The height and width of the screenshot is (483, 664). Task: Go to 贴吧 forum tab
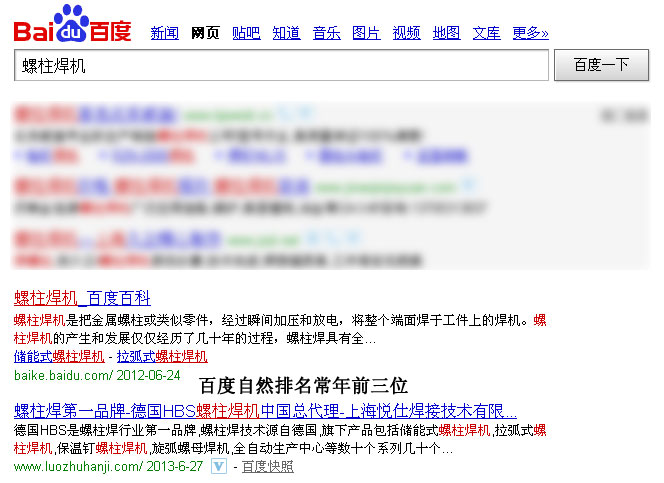[x=246, y=33]
